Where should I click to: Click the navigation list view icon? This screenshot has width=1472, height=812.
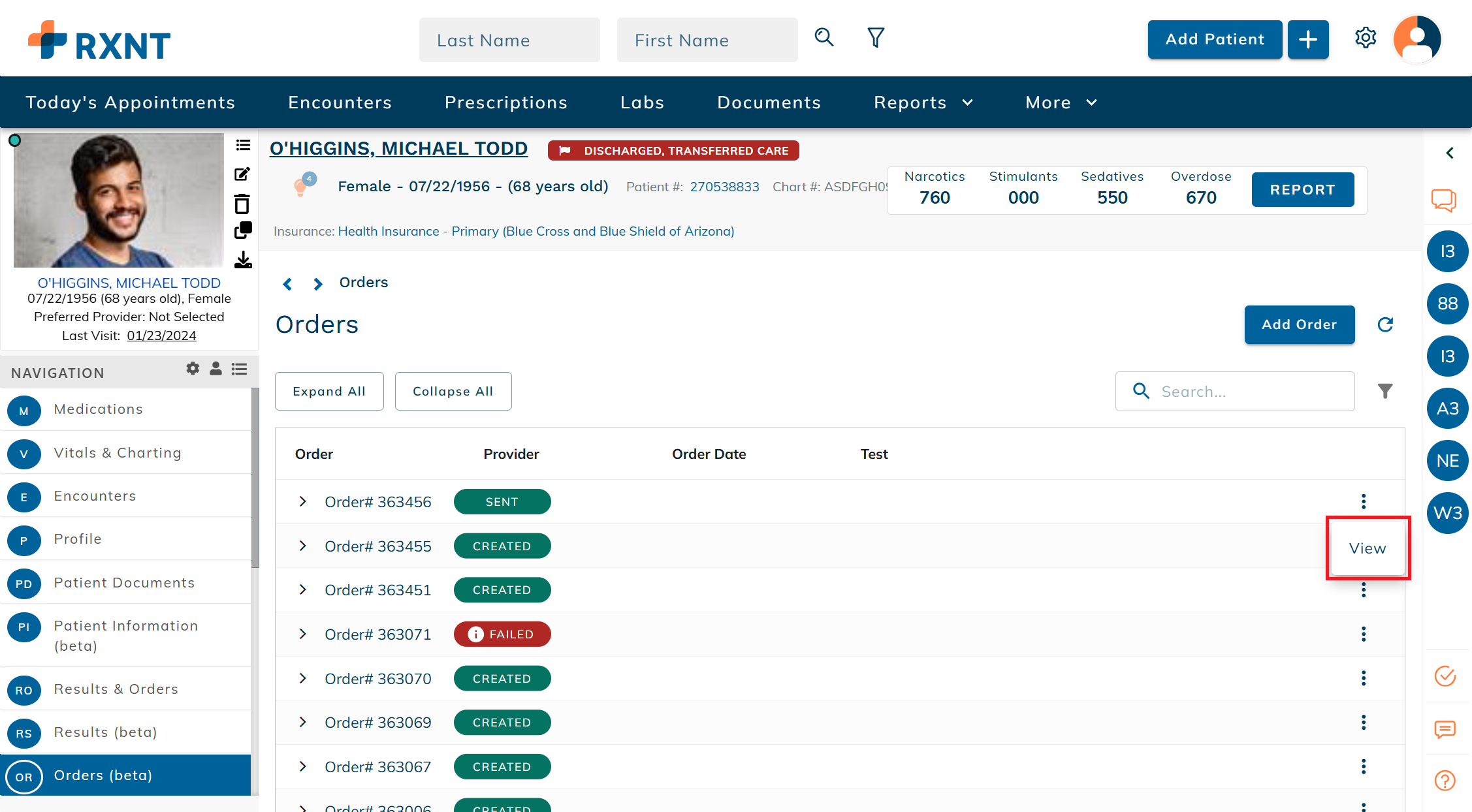point(240,369)
